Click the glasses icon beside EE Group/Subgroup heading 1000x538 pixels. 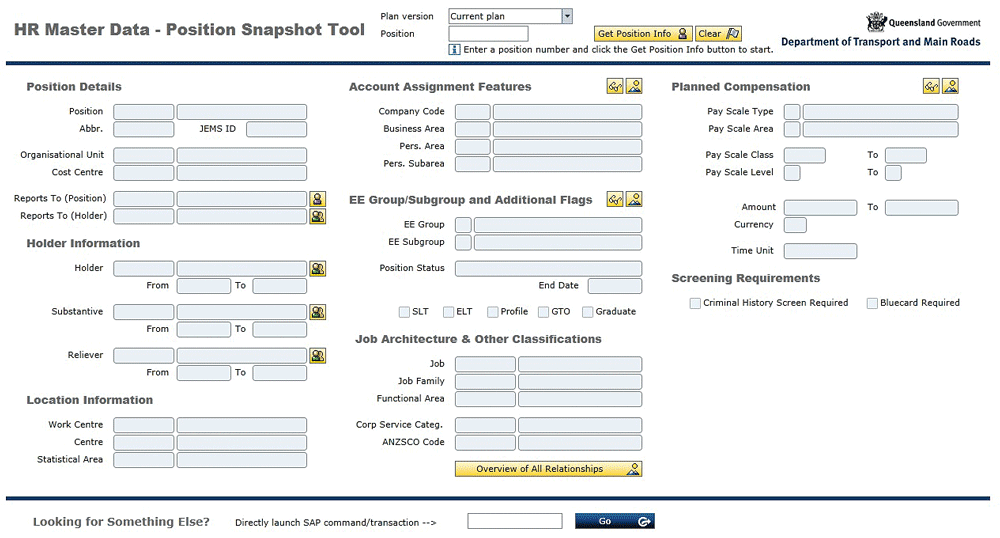pyautogui.click(x=615, y=199)
